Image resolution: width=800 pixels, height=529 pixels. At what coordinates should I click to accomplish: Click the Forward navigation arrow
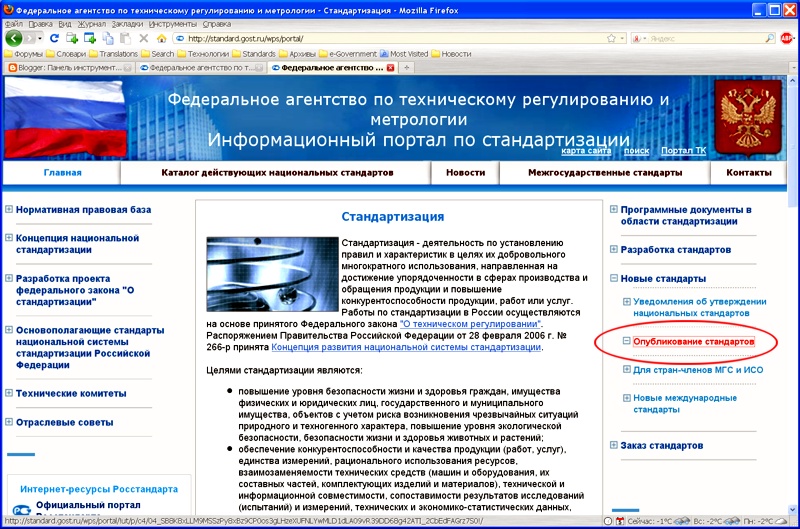tap(31, 38)
